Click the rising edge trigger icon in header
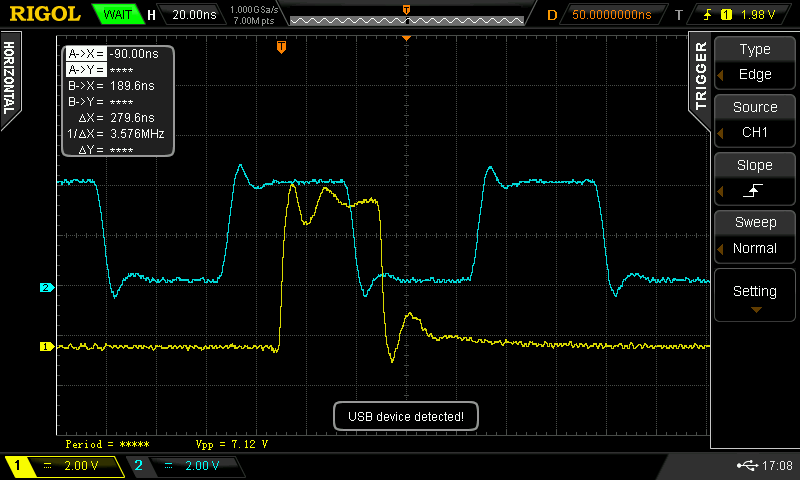Viewport: 800px width, 480px height. 707,15
